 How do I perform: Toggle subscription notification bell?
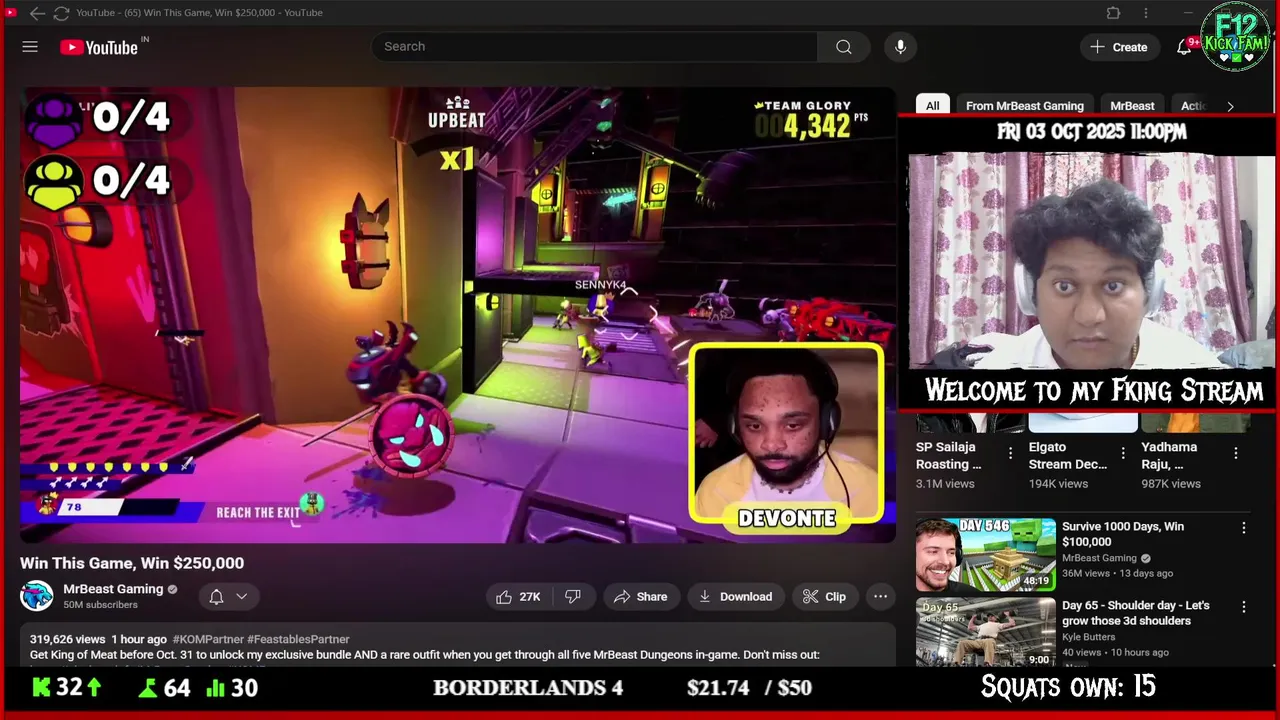click(216, 597)
